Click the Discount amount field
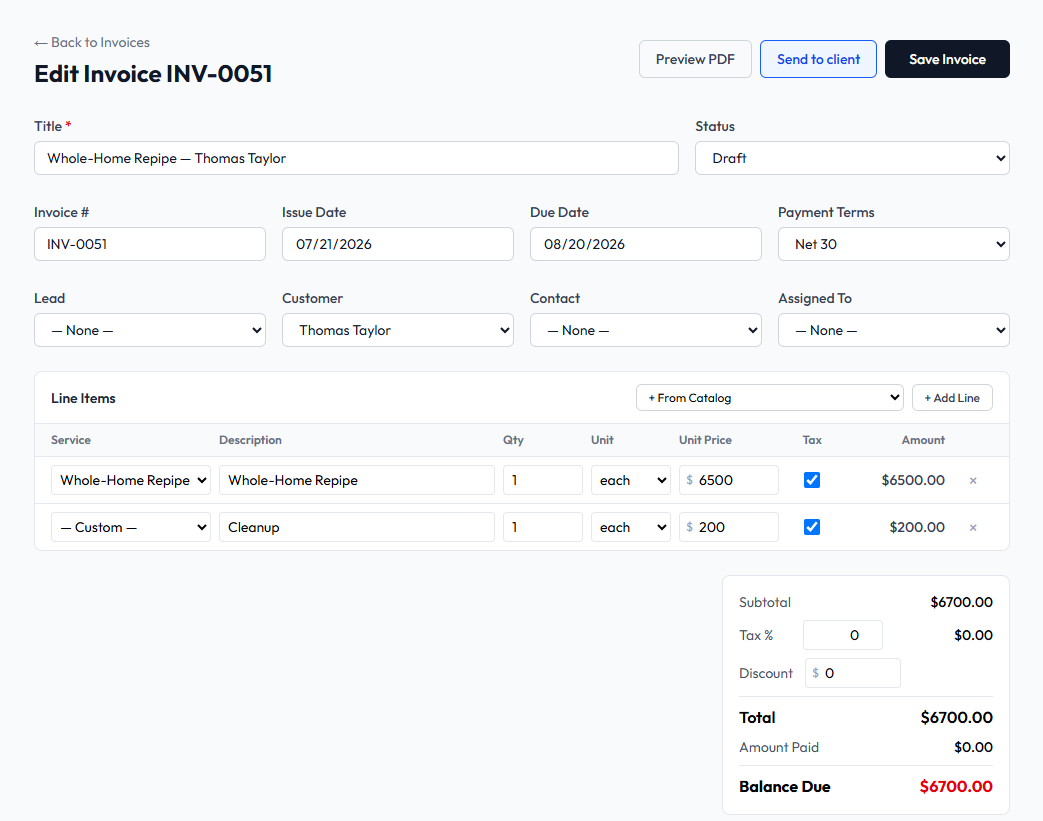The width and height of the screenshot is (1043, 821). click(853, 673)
